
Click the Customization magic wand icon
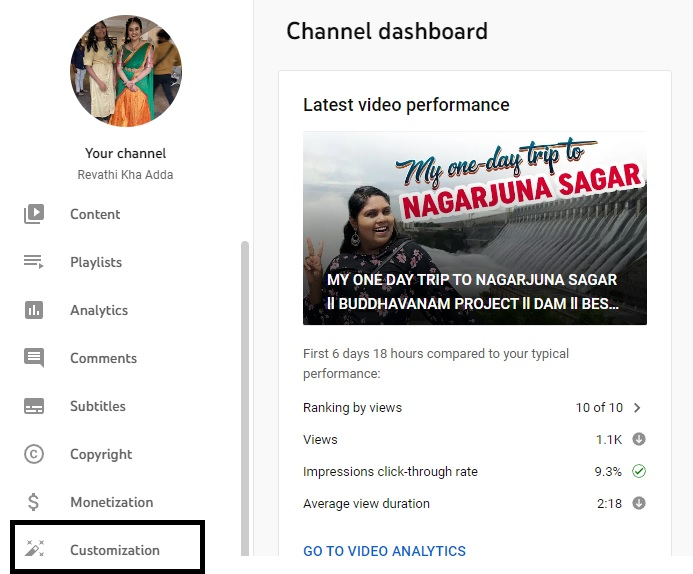pos(34,548)
